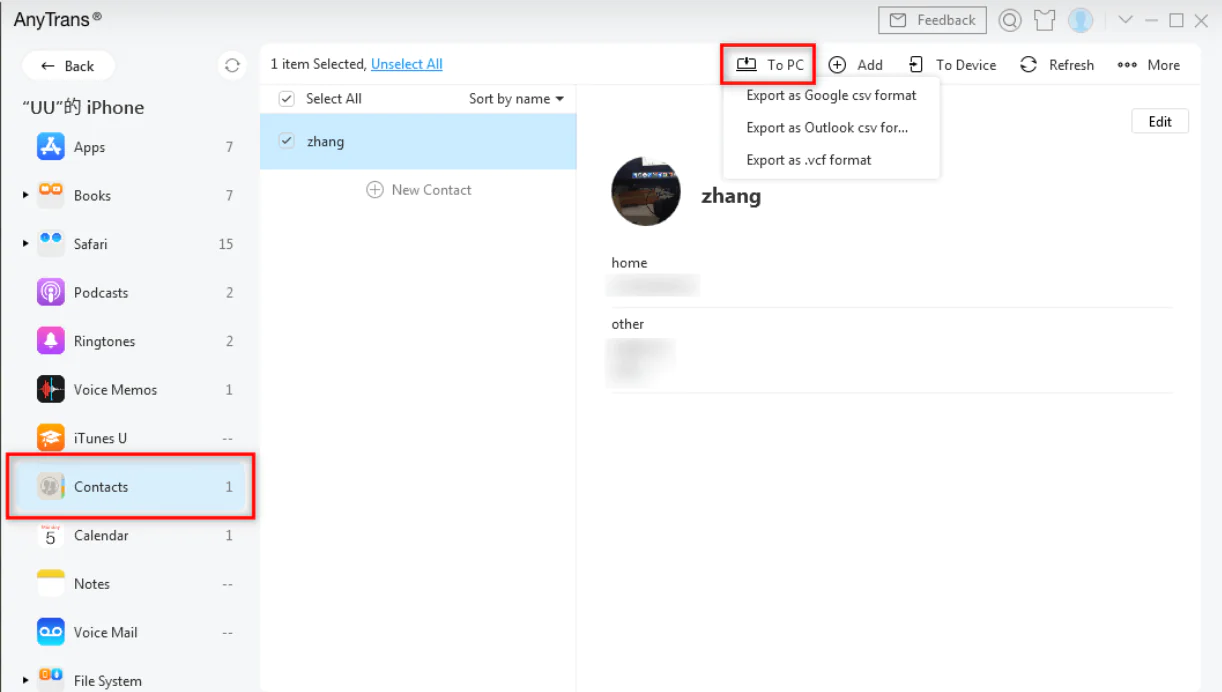Open the Podcasts category icon

(x=51, y=292)
